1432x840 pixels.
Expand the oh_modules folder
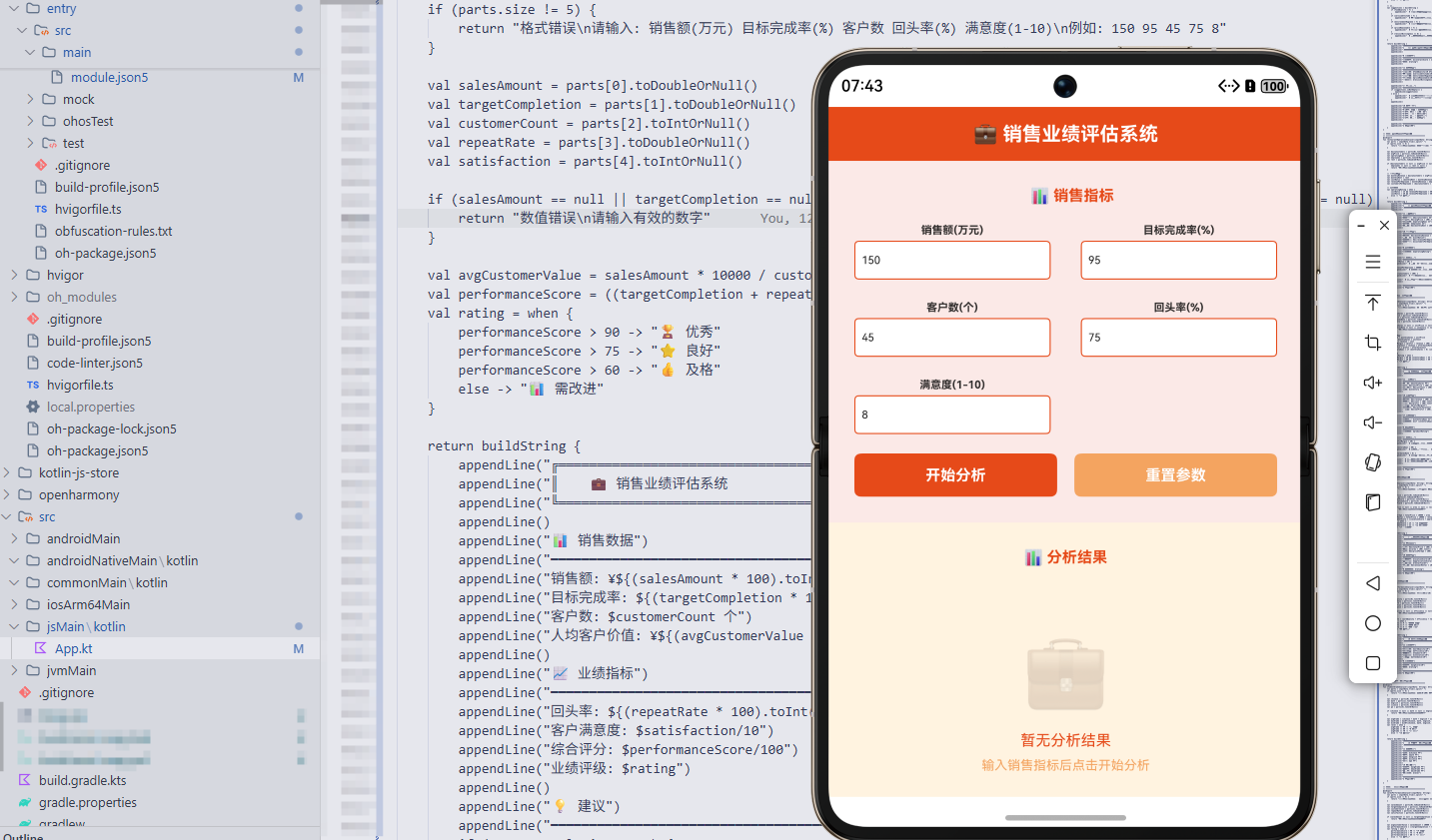[x=14, y=297]
